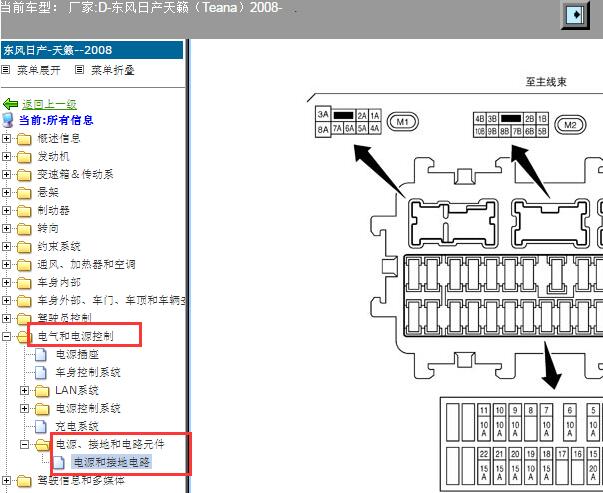Image resolution: width=603 pixels, height=493 pixels.
Task: Select the 电气和电源控制 tree item
Action: (75, 336)
